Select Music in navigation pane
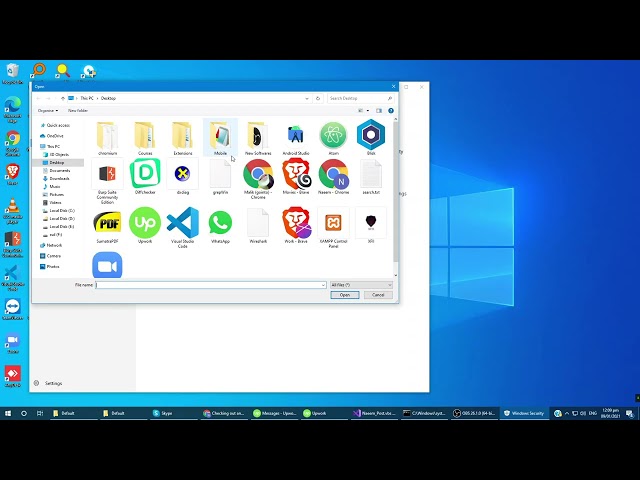 click(x=55, y=187)
